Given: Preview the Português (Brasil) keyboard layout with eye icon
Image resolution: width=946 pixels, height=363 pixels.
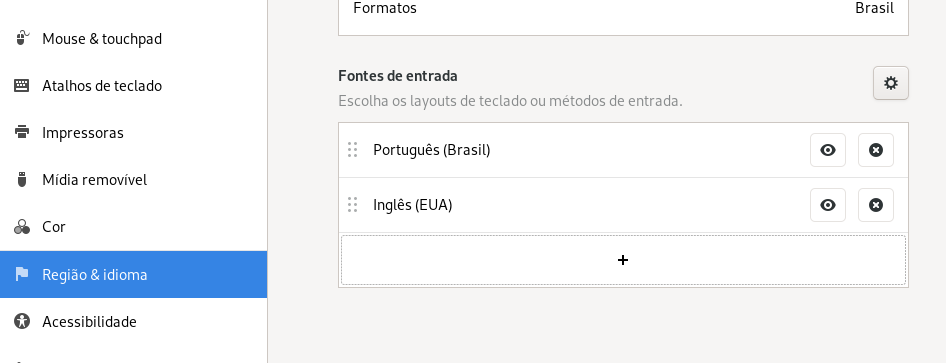Looking at the screenshot, I should 828,150.
